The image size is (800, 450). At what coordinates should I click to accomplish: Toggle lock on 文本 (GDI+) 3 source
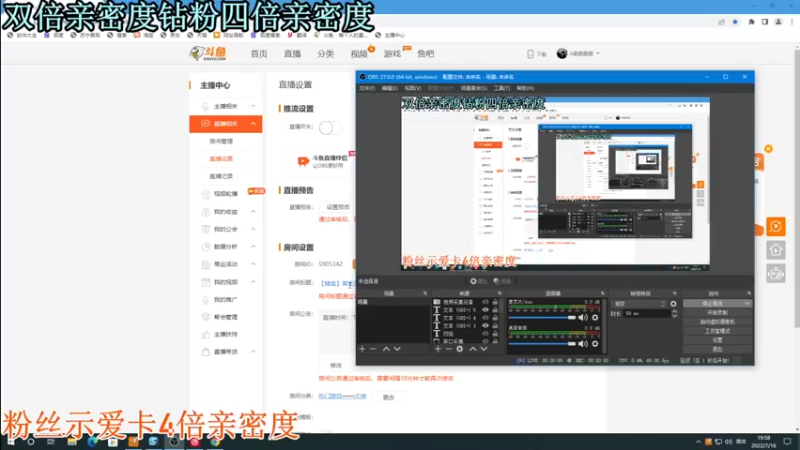point(495,326)
